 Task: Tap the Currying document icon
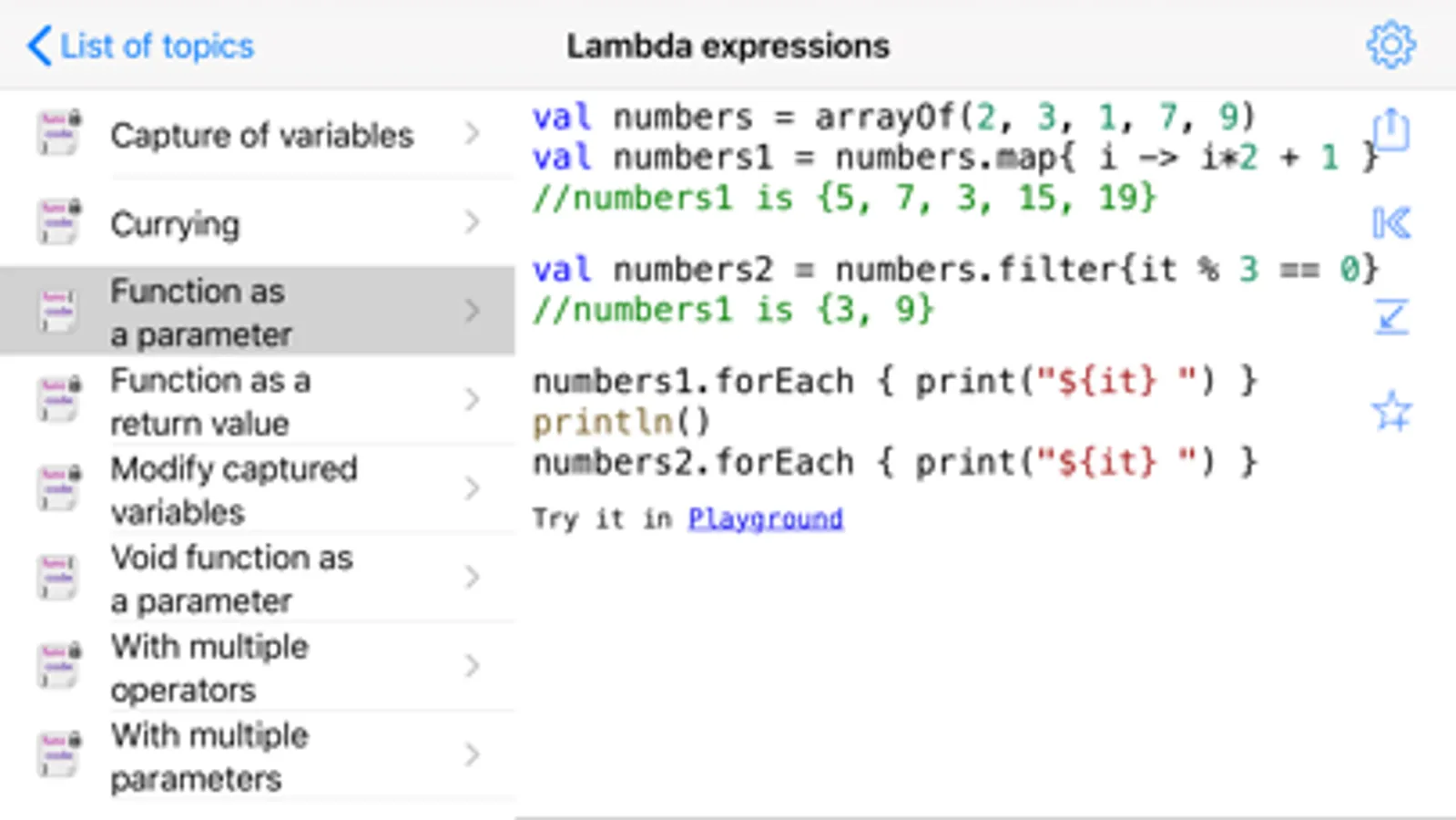[x=59, y=222]
